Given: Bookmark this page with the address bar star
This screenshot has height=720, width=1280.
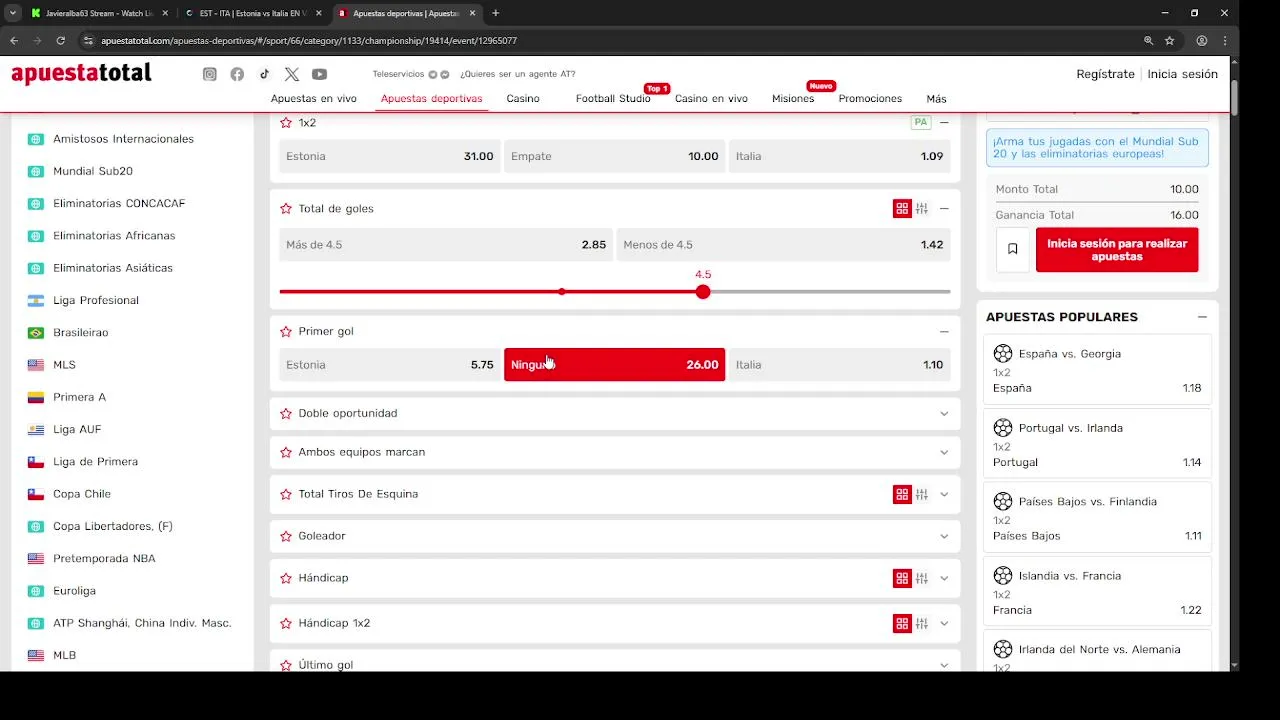Looking at the screenshot, I should click(1169, 41).
